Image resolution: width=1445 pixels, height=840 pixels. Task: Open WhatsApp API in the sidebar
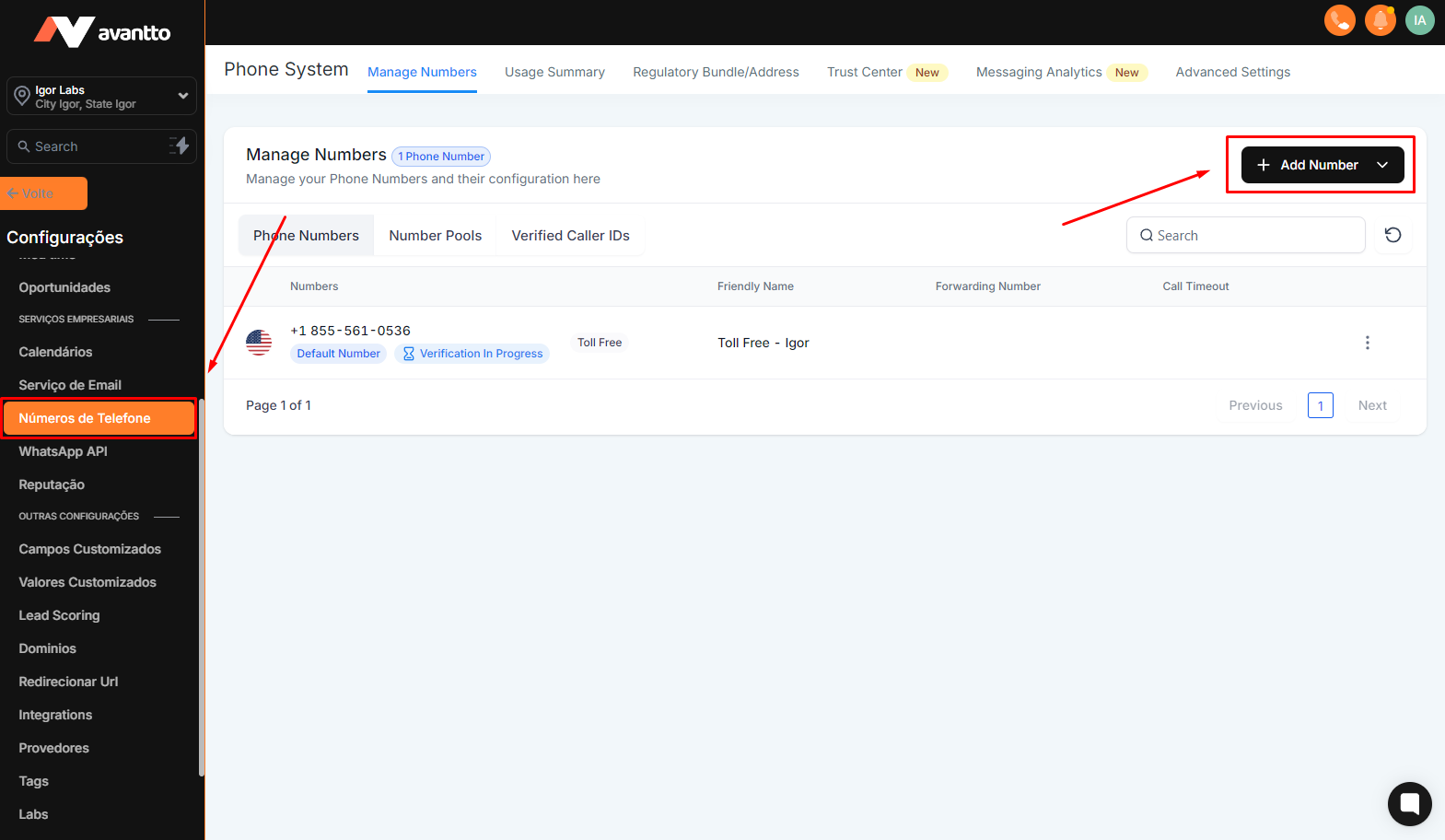63,451
